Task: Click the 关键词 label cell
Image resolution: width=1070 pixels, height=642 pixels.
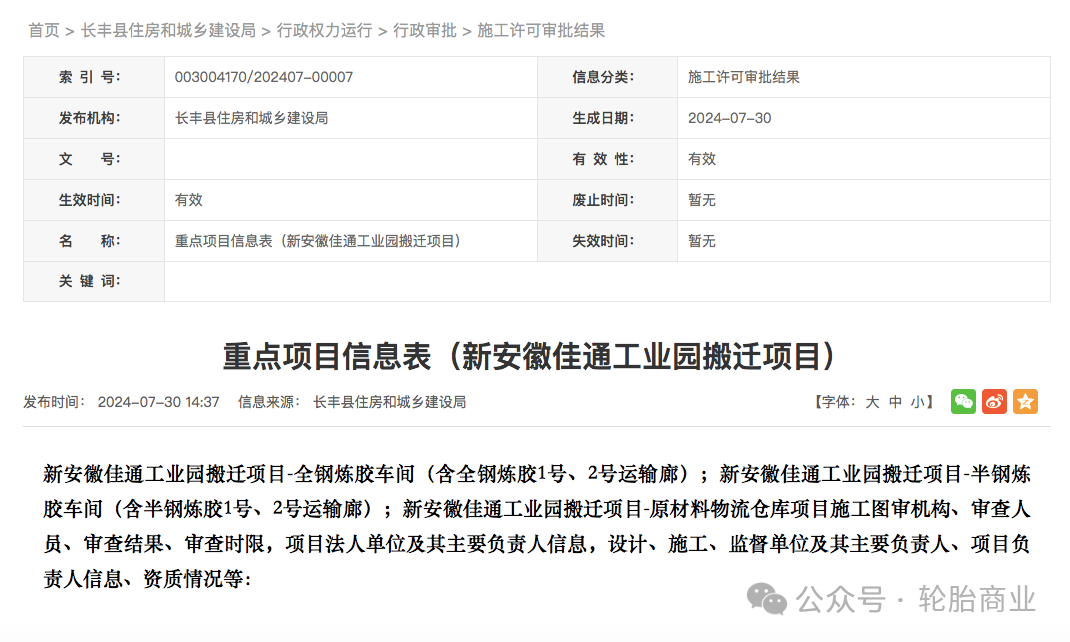Action: point(93,281)
